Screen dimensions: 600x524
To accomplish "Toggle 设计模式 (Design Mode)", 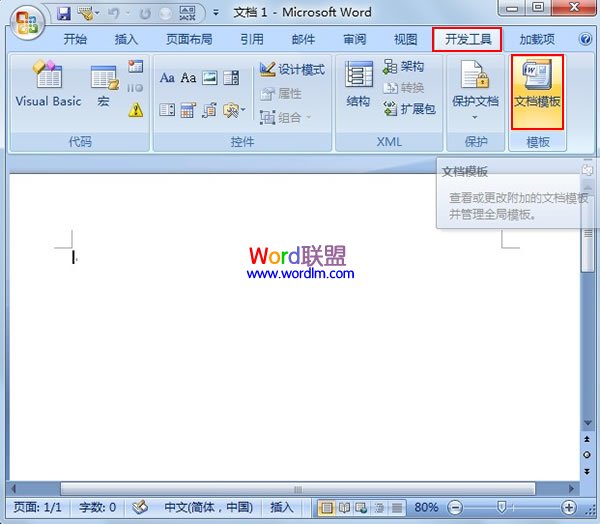I will 292,69.
